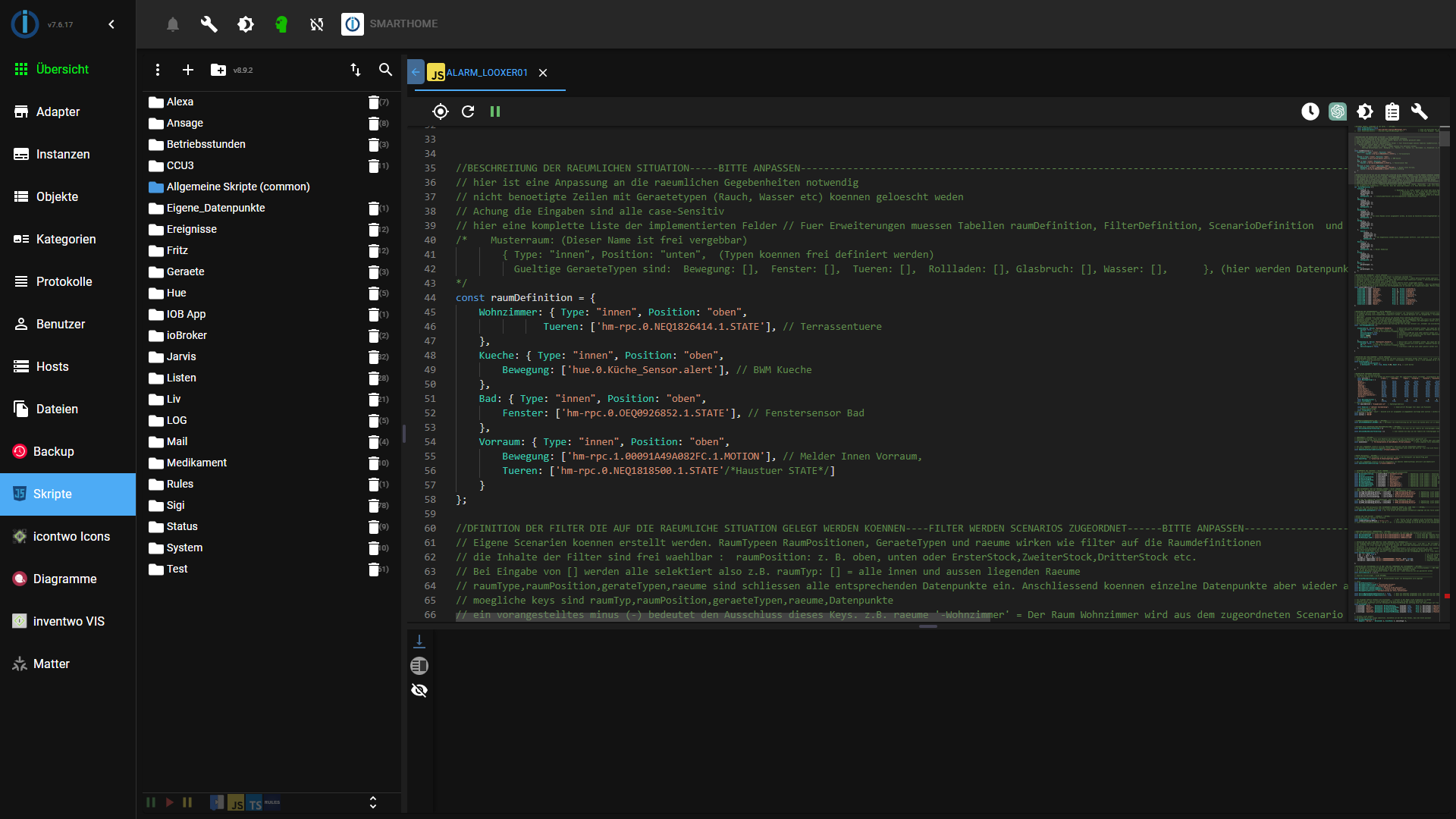The image size is (1456, 819).
Task: Toggle JS script type filter
Action: pos(236,802)
